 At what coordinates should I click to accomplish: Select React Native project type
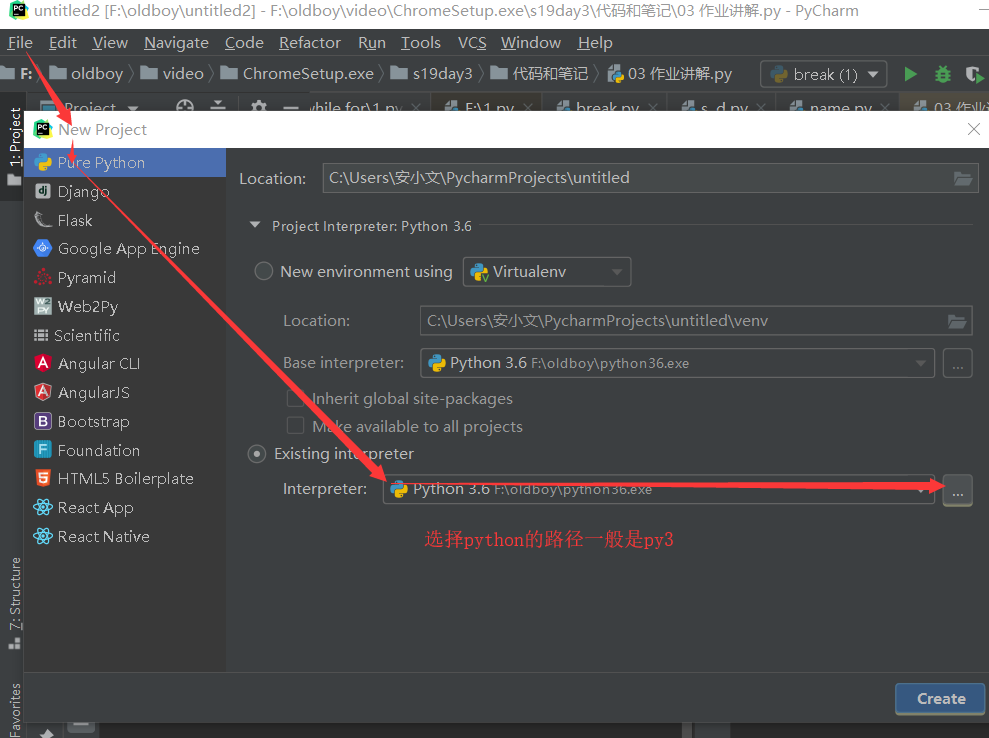click(125, 537)
